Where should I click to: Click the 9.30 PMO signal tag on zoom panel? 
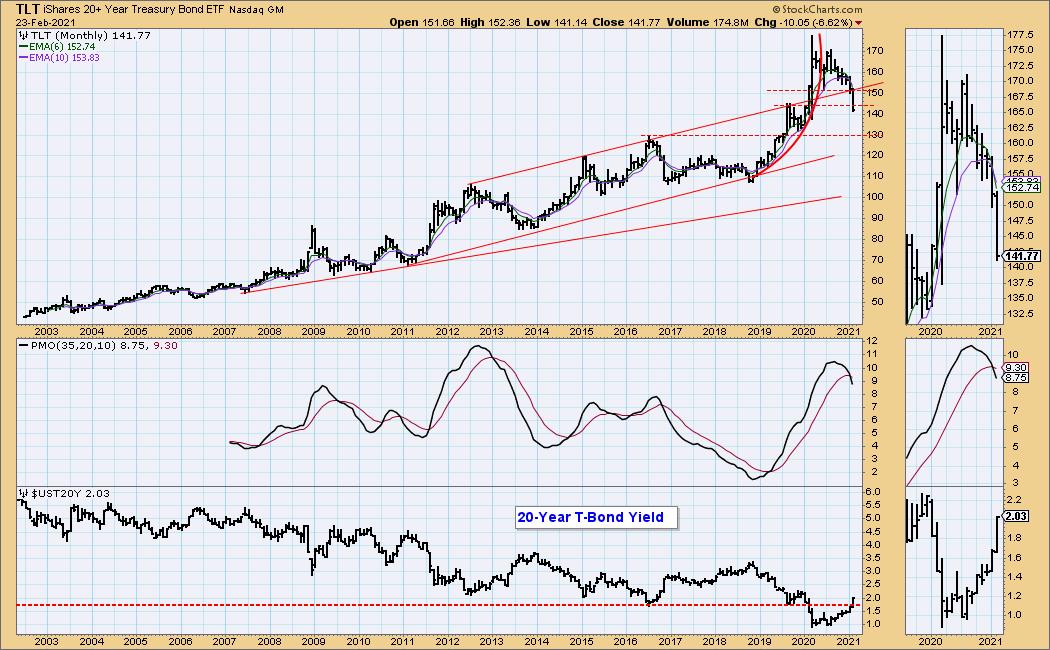(x=1016, y=367)
